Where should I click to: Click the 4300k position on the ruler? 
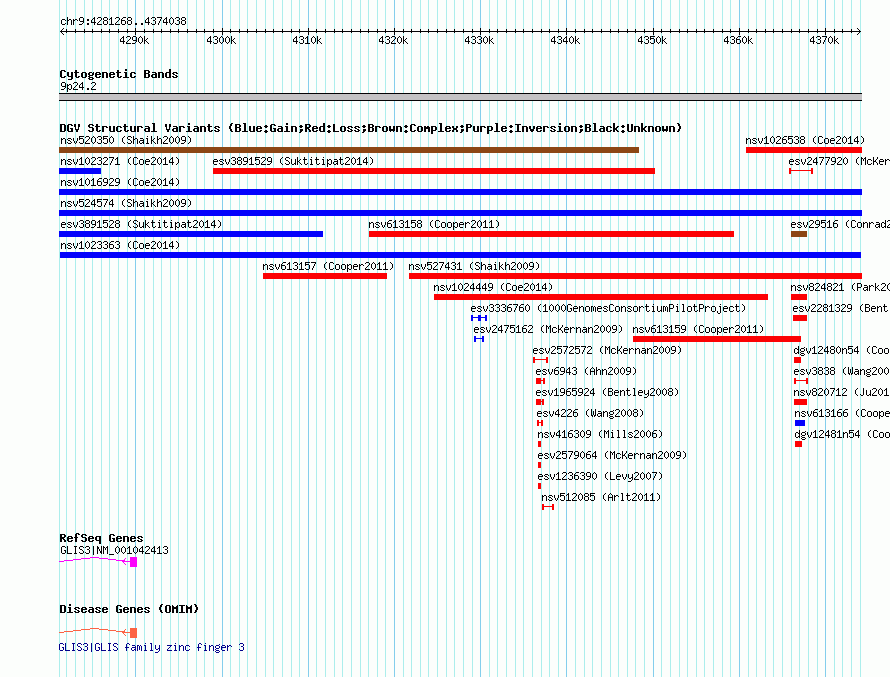[x=221, y=40]
